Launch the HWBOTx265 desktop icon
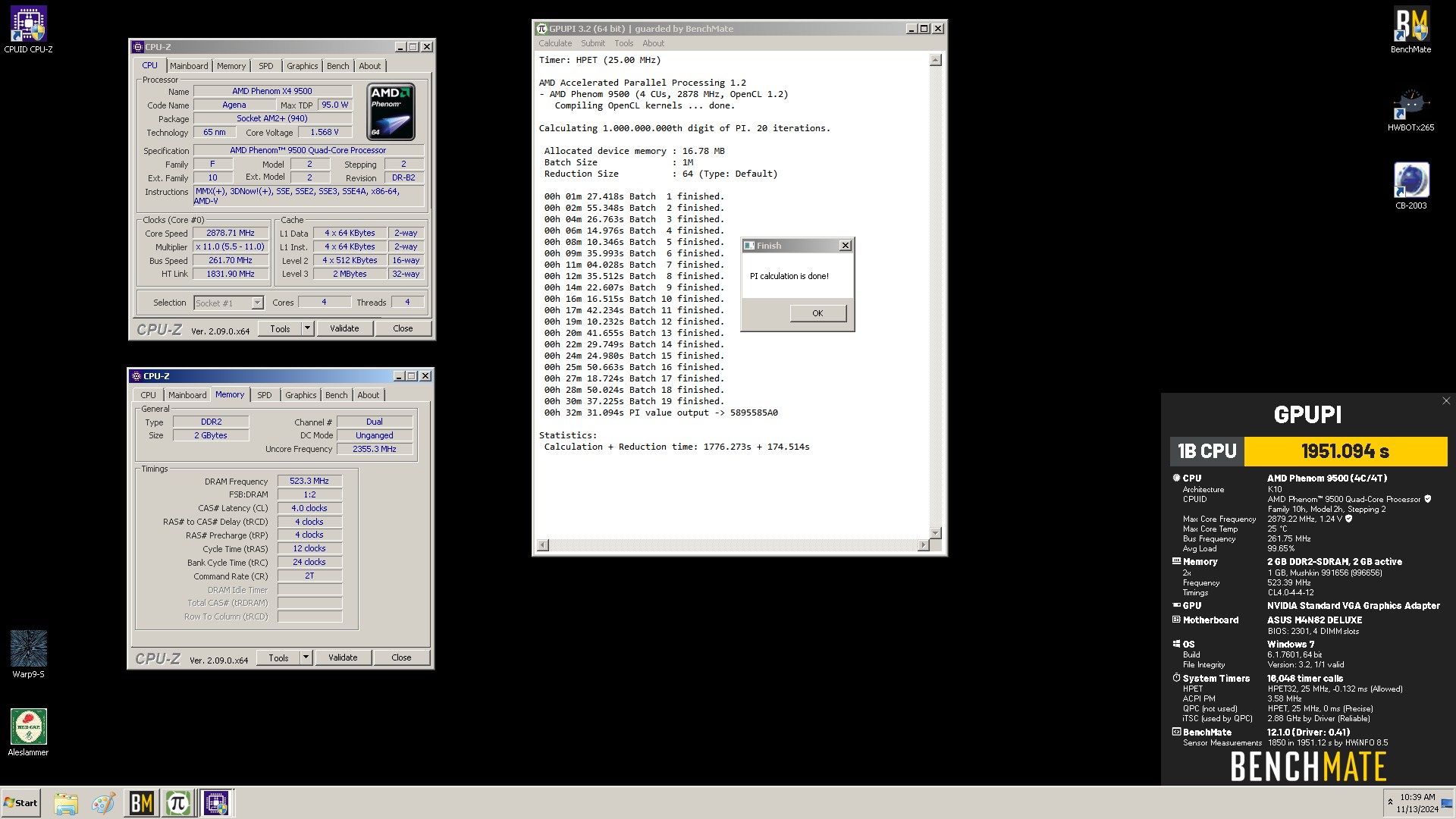This screenshot has width=1456, height=819. [1410, 110]
